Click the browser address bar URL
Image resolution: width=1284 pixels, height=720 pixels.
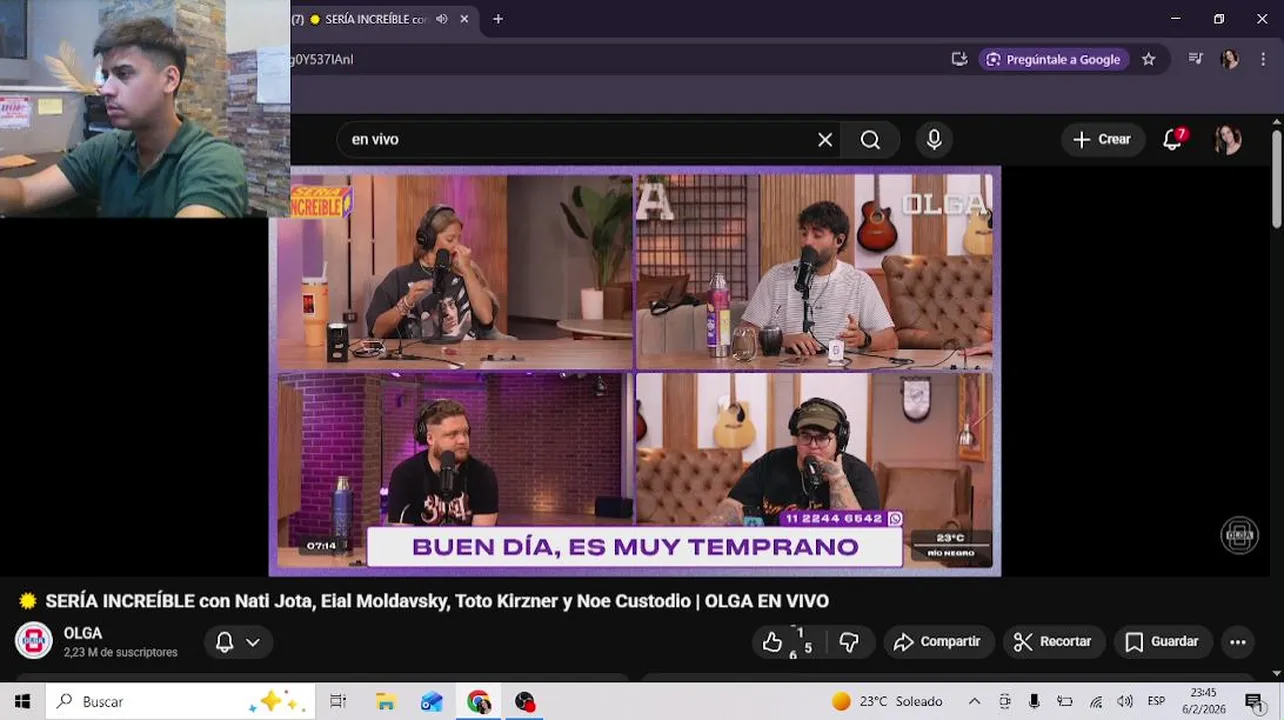pyautogui.click(x=322, y=59)
